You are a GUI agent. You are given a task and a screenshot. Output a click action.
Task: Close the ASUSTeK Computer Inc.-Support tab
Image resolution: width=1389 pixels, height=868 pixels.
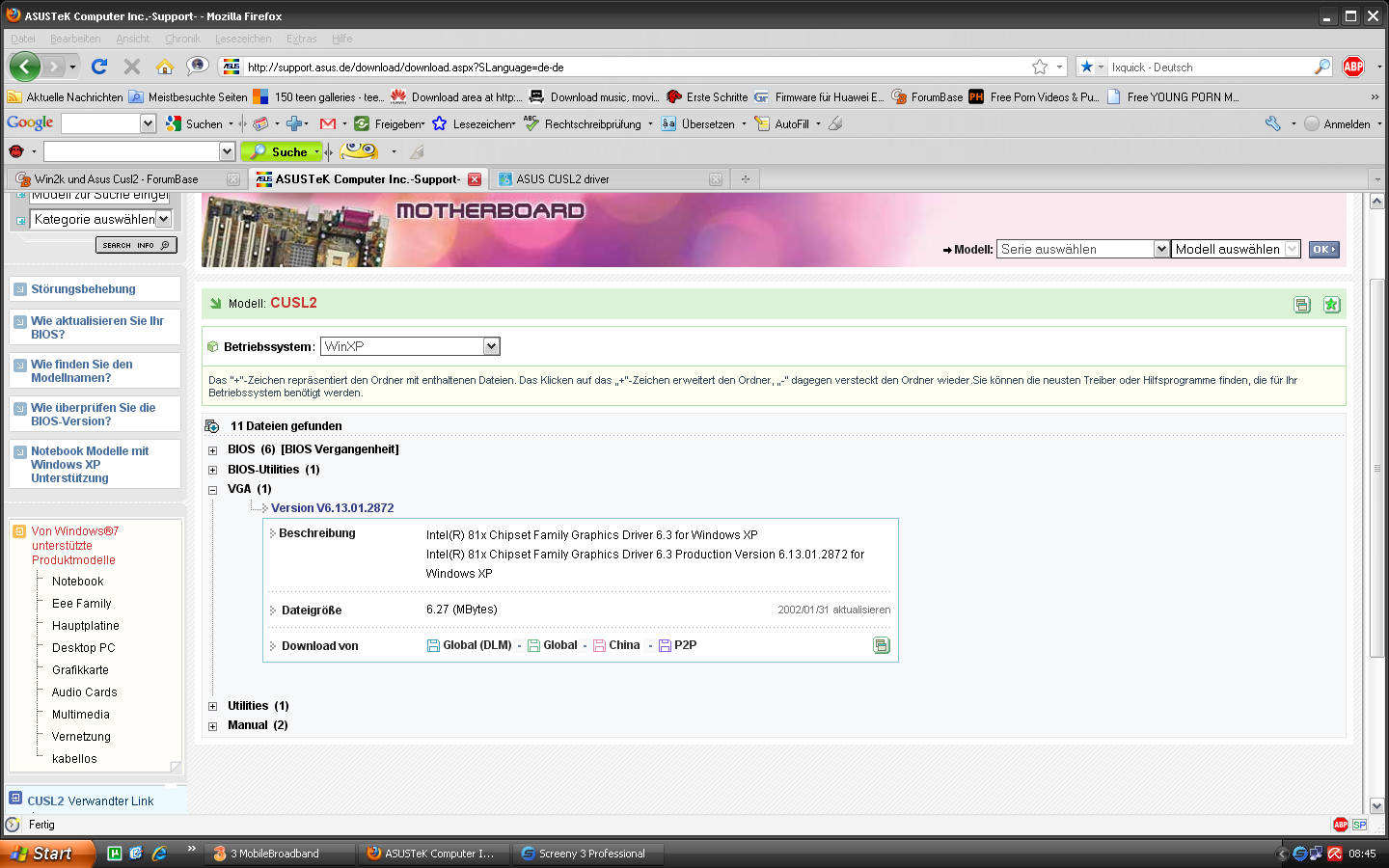tap(475, 179)
